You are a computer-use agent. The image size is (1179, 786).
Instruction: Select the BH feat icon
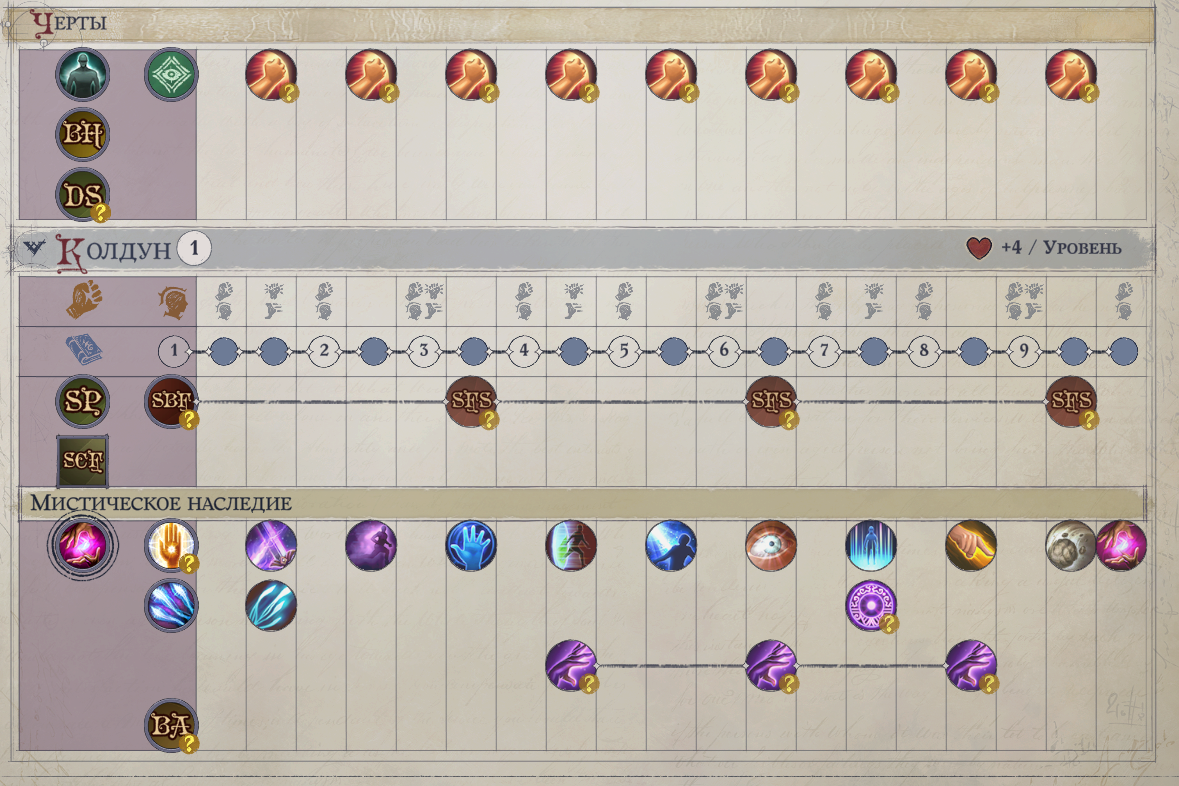pos(83,134)
